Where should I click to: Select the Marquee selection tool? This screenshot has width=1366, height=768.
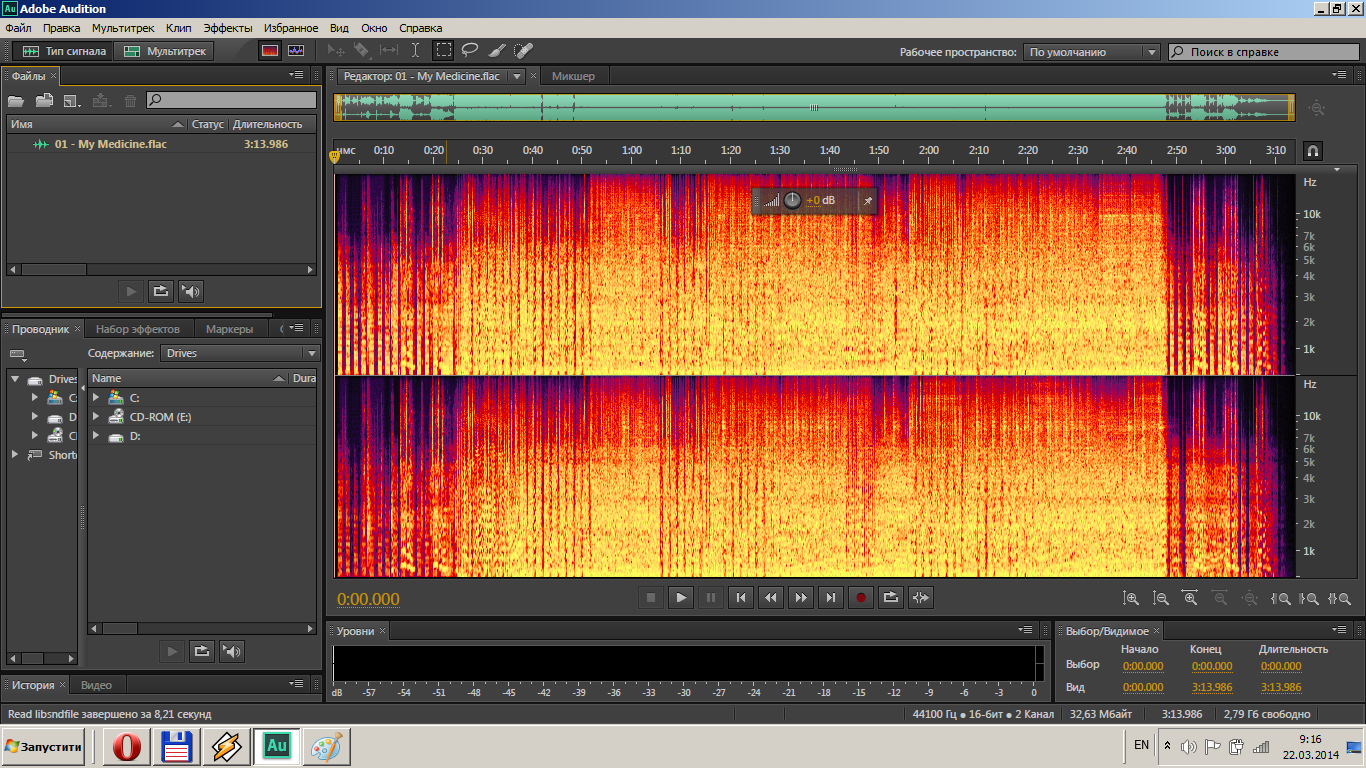(x=443, y=50)
